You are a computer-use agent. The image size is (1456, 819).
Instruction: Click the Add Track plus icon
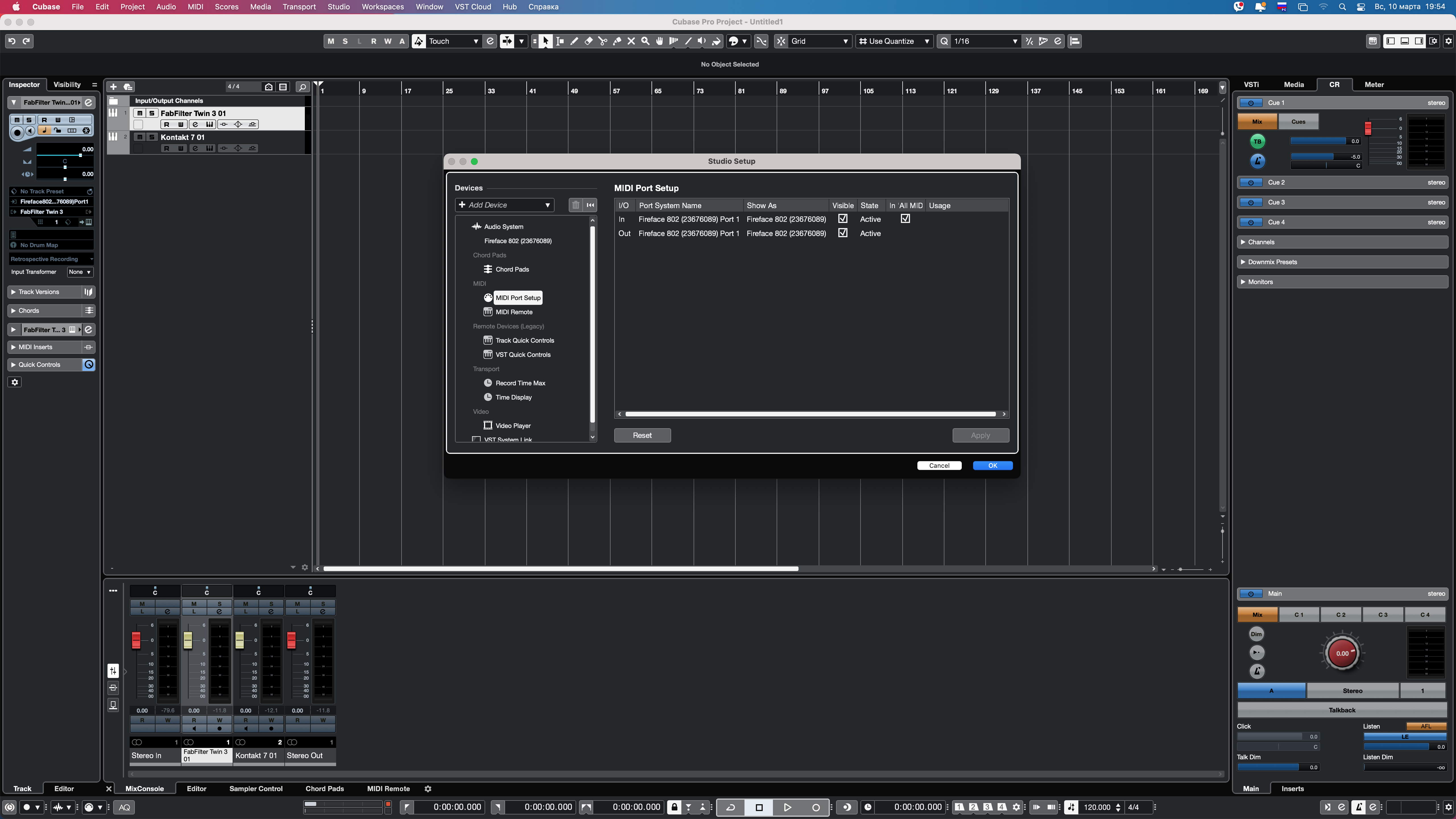pos(113,86)
